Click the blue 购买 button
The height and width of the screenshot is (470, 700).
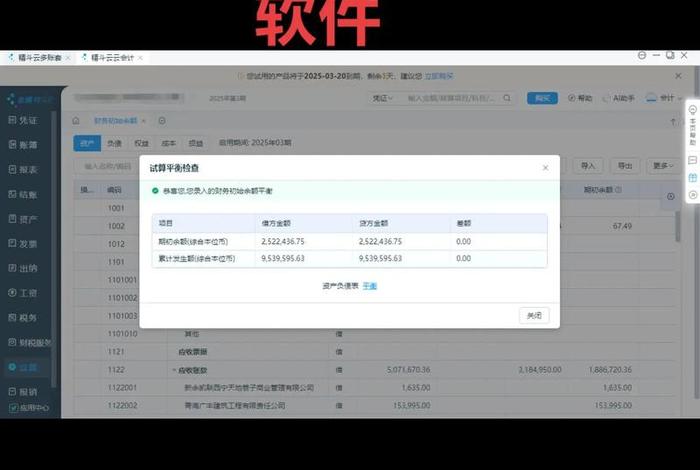point(542,98)
